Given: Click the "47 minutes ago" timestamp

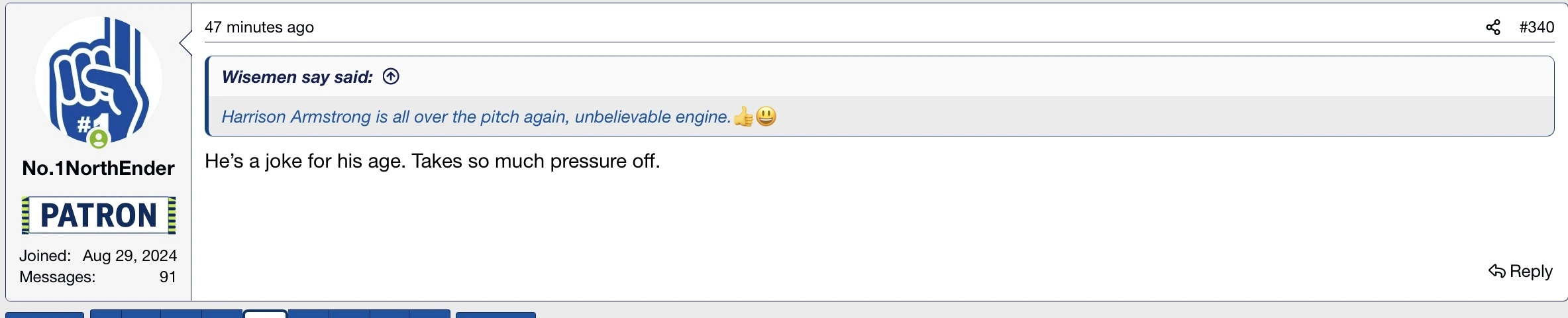Looking at the screenshot, I should click(x=259, y=27).
